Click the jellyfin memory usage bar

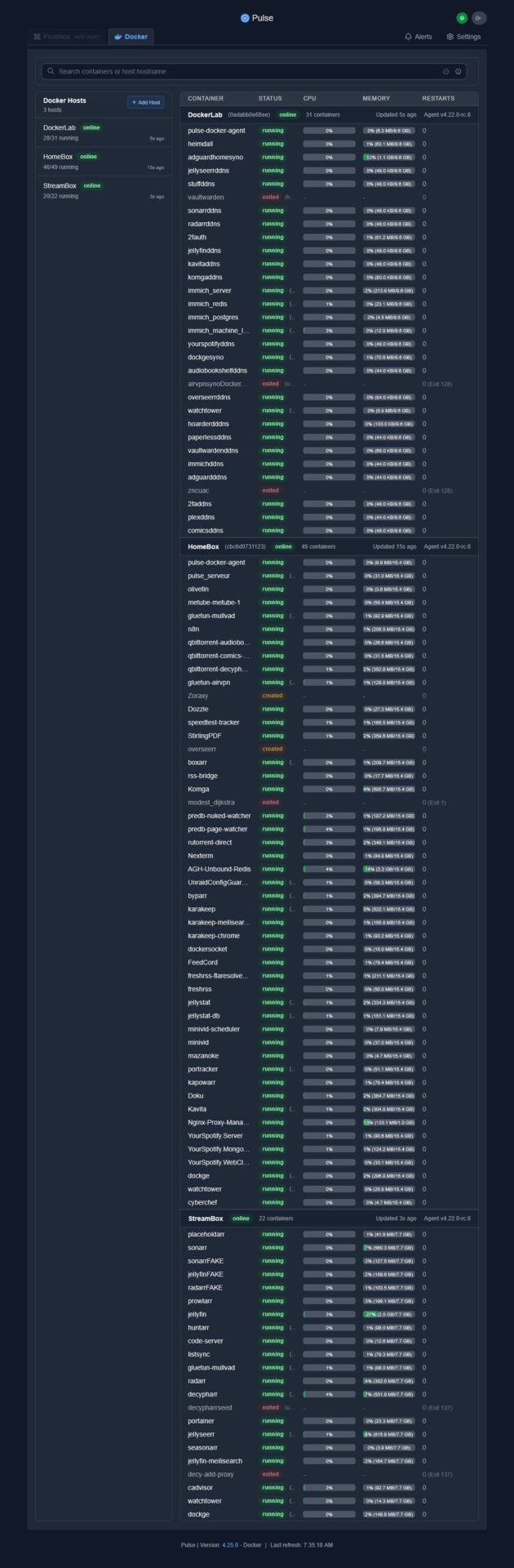(x=388, y=1314)
